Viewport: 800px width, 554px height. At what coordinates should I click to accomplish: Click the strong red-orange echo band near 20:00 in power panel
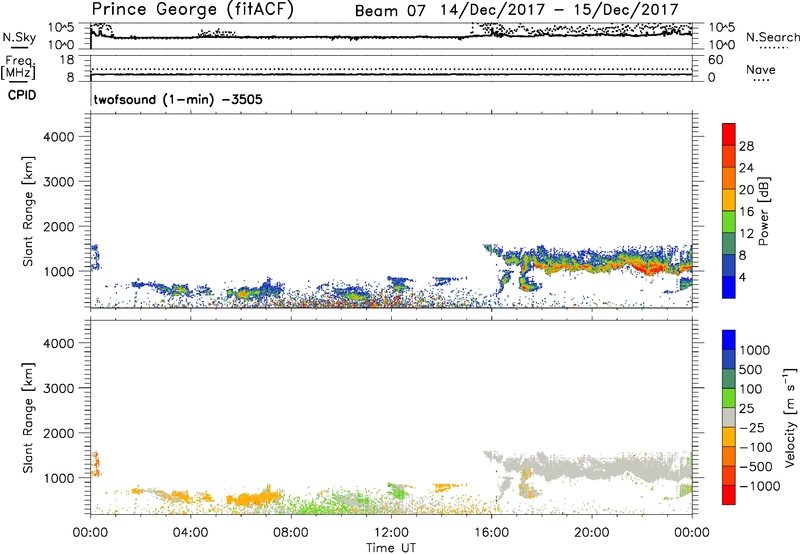(592, 267)
